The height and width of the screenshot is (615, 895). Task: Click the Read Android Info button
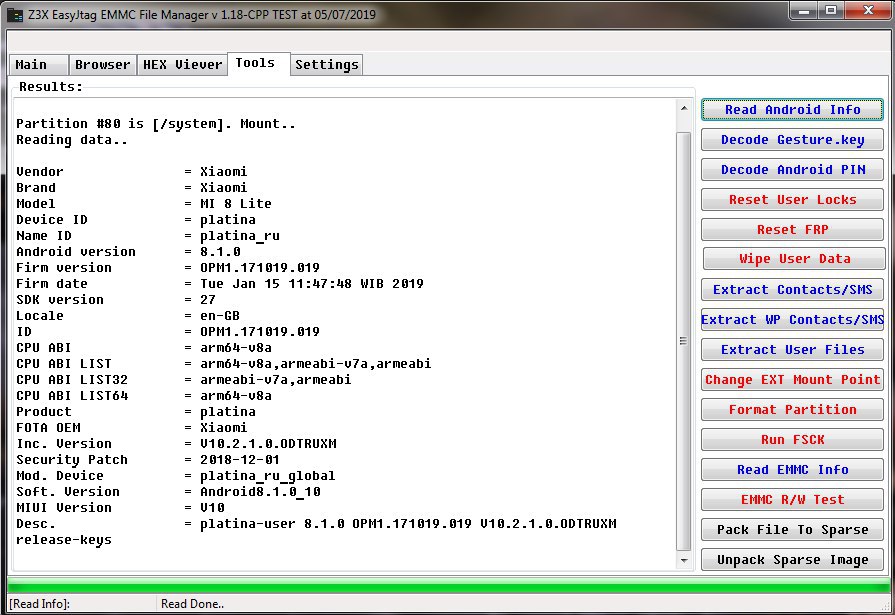pyautogui.click(x=792, y=110)
